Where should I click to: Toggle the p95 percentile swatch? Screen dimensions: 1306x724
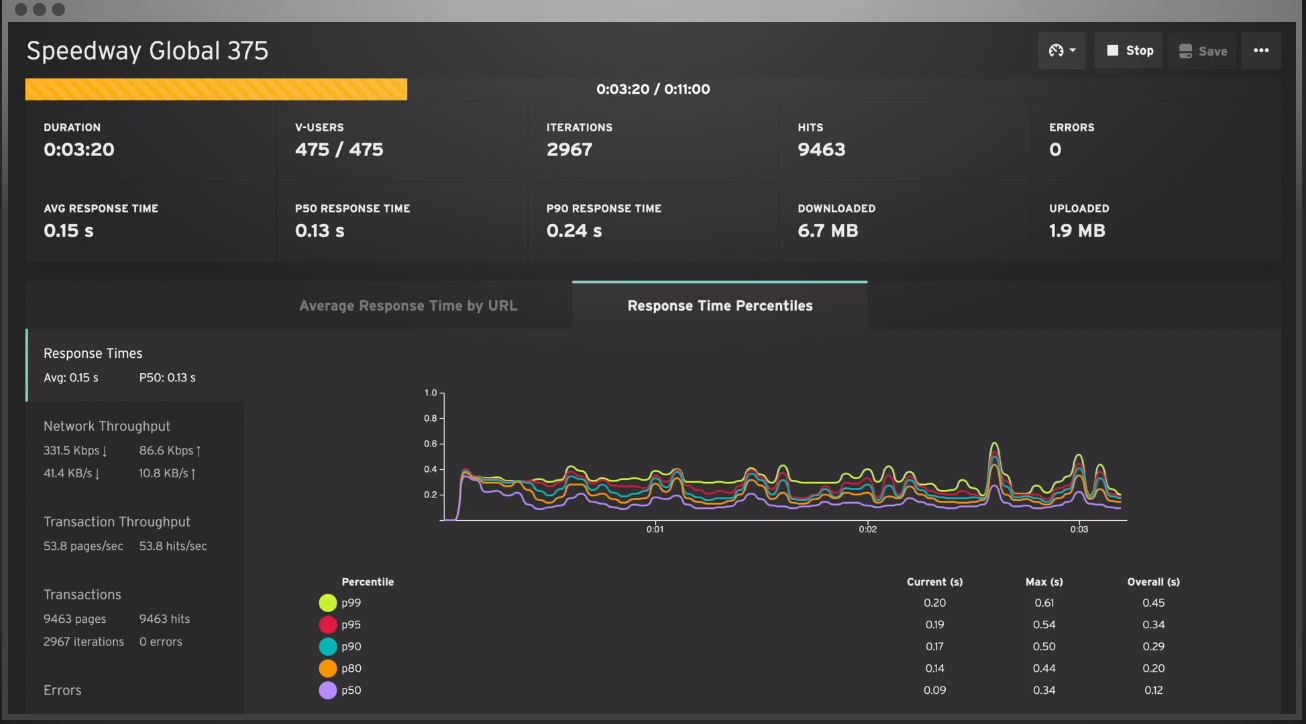327,625
